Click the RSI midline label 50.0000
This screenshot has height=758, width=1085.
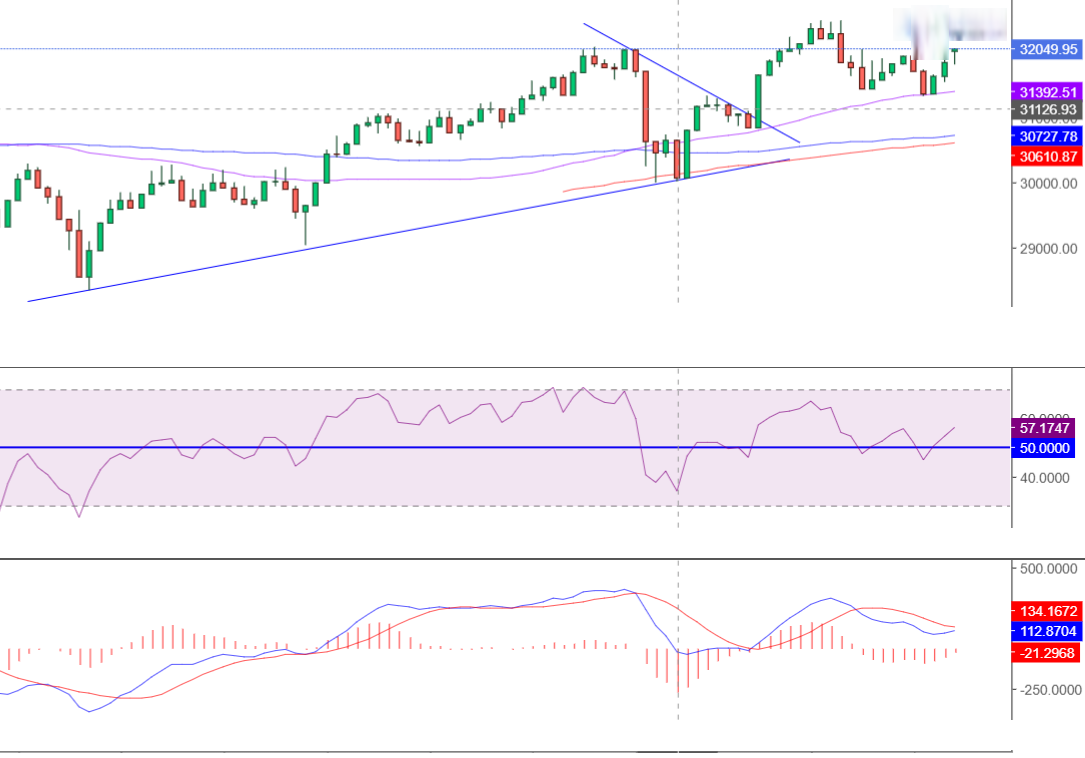tap(1043, 448)
